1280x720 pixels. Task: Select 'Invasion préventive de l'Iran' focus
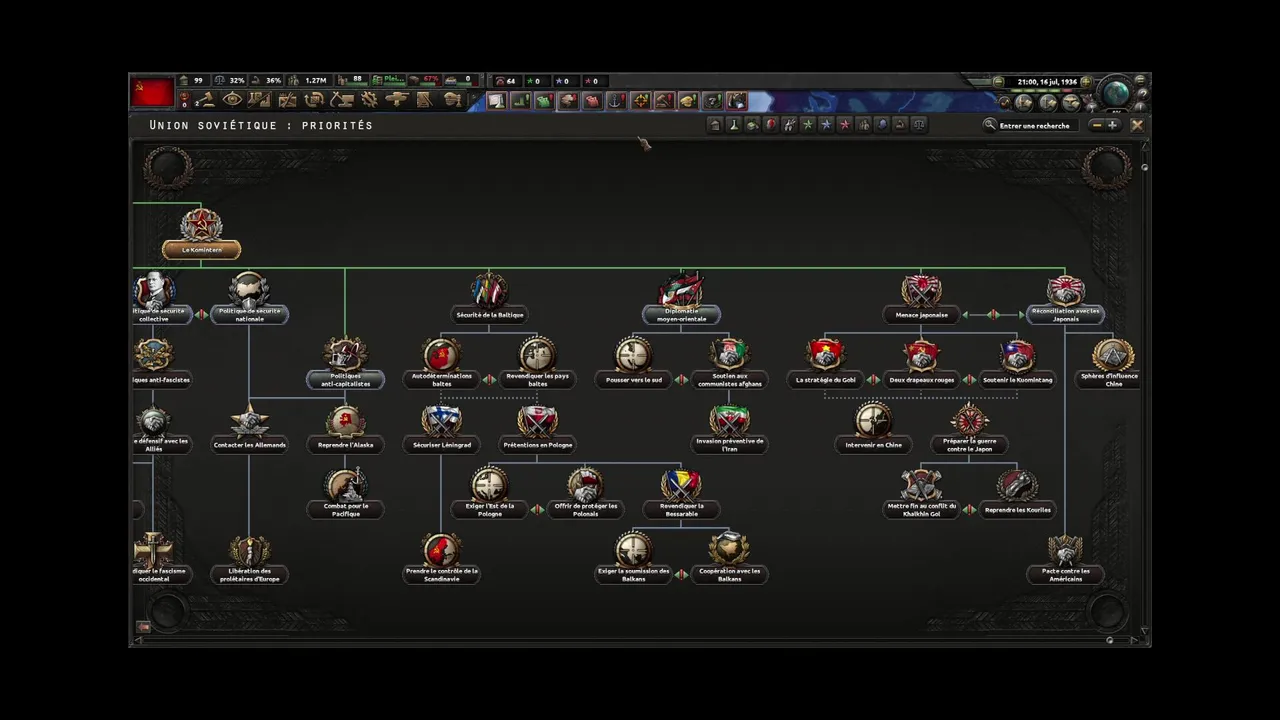[x=730, y=427]
